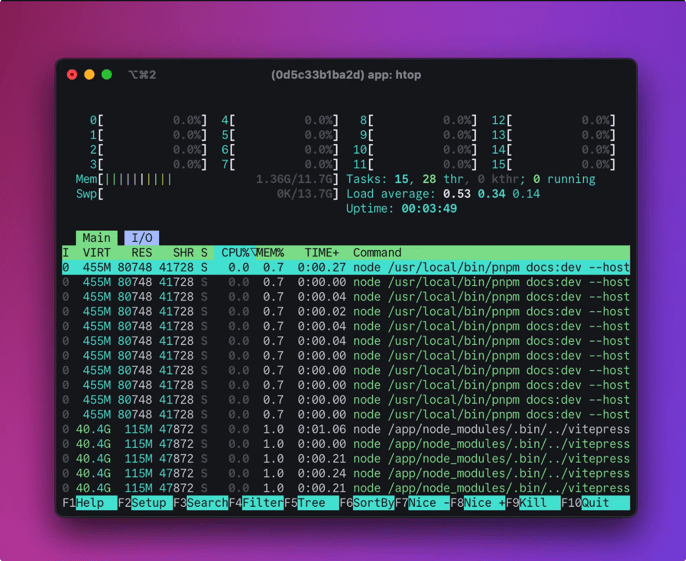This screenshot has height=561, width=686.
Task: Sort by TIME+ column header
Action: (322, 252)
